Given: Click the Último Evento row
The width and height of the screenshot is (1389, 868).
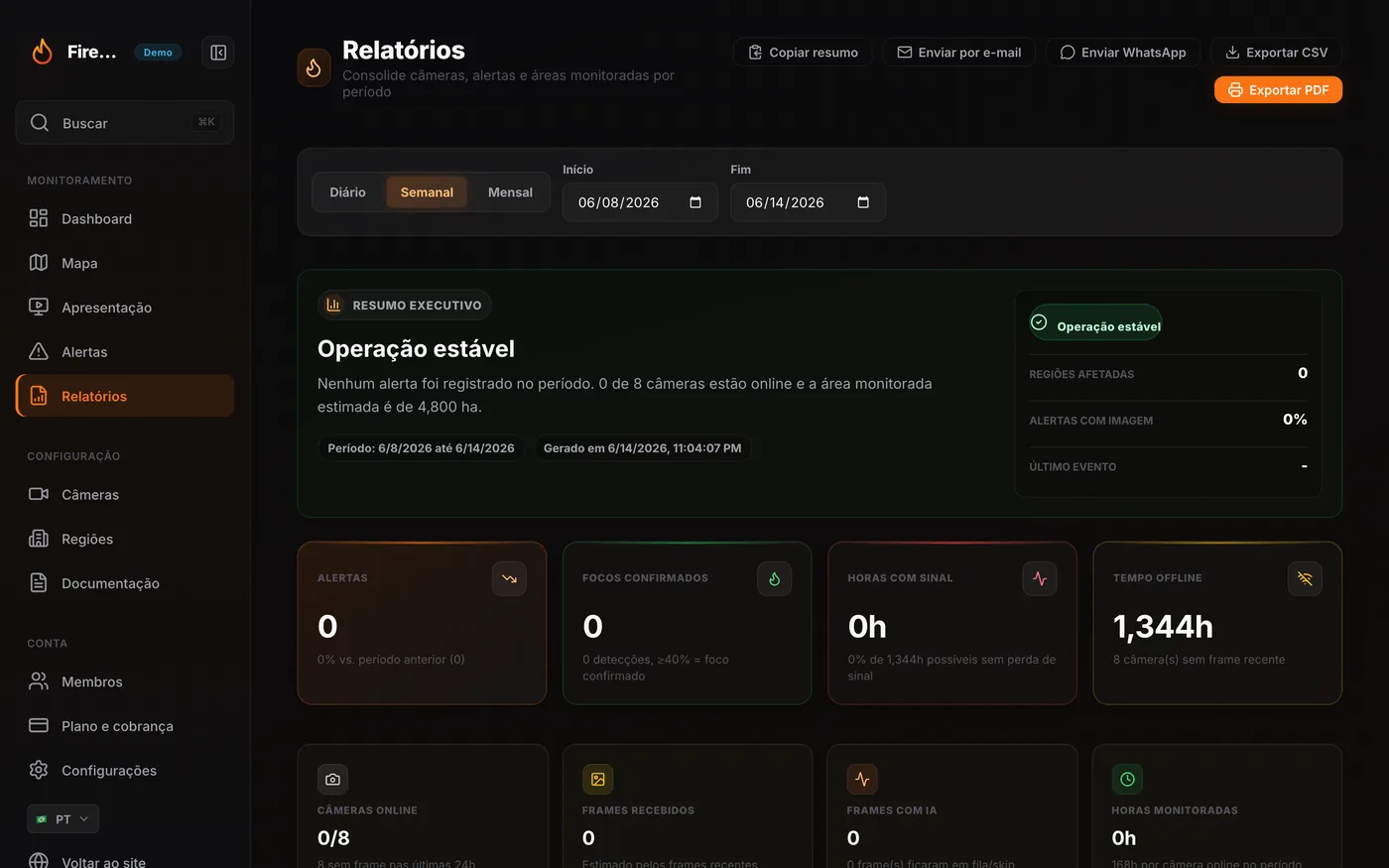Looking at the screenshot, I should point(1168,466).
